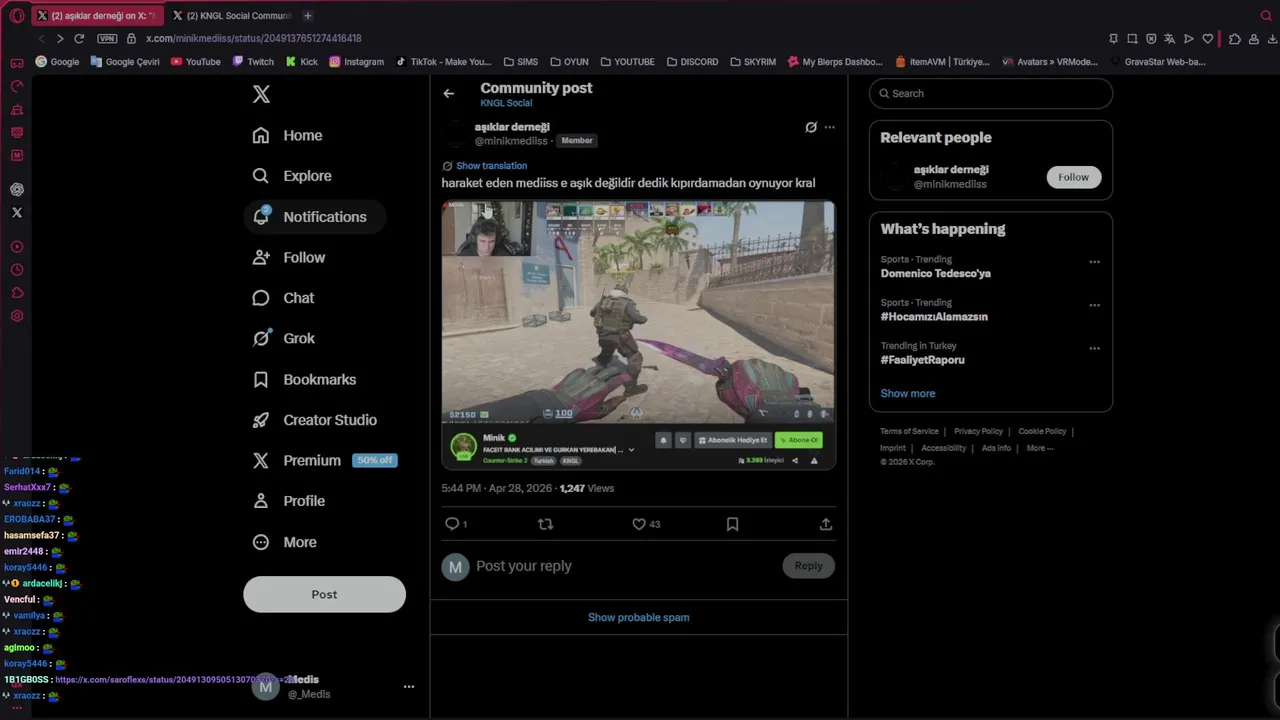Viewport: 1280px width, 720px height.
Task: Open KNGL Social community link
Action: 506,103
